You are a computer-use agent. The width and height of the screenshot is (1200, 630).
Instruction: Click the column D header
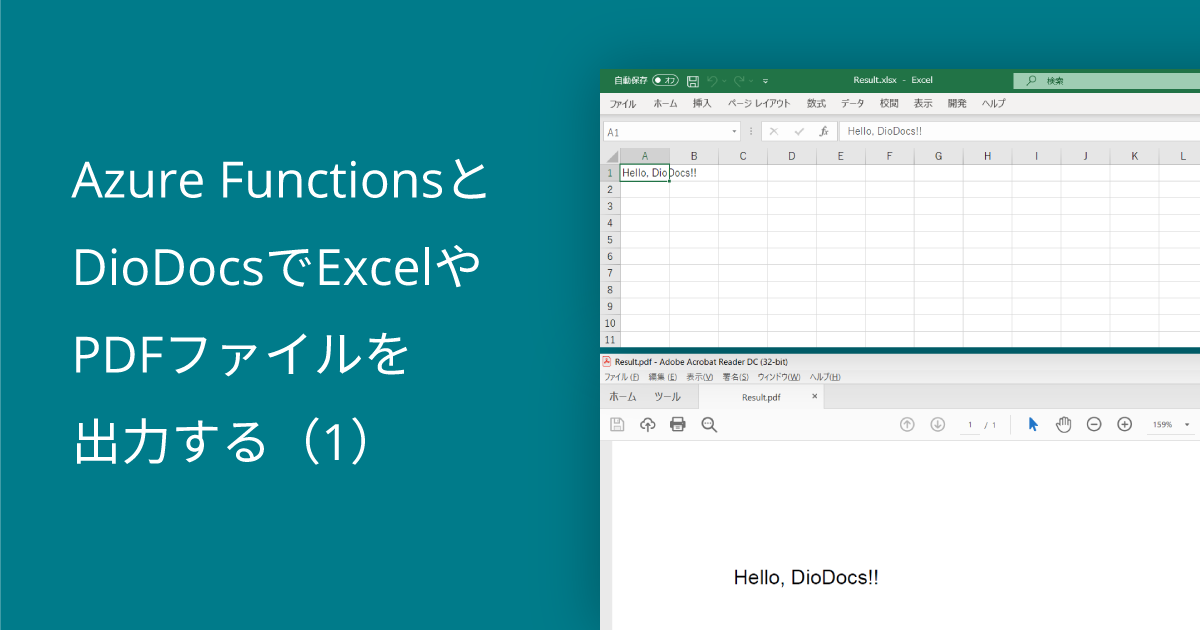click(791, 156)
